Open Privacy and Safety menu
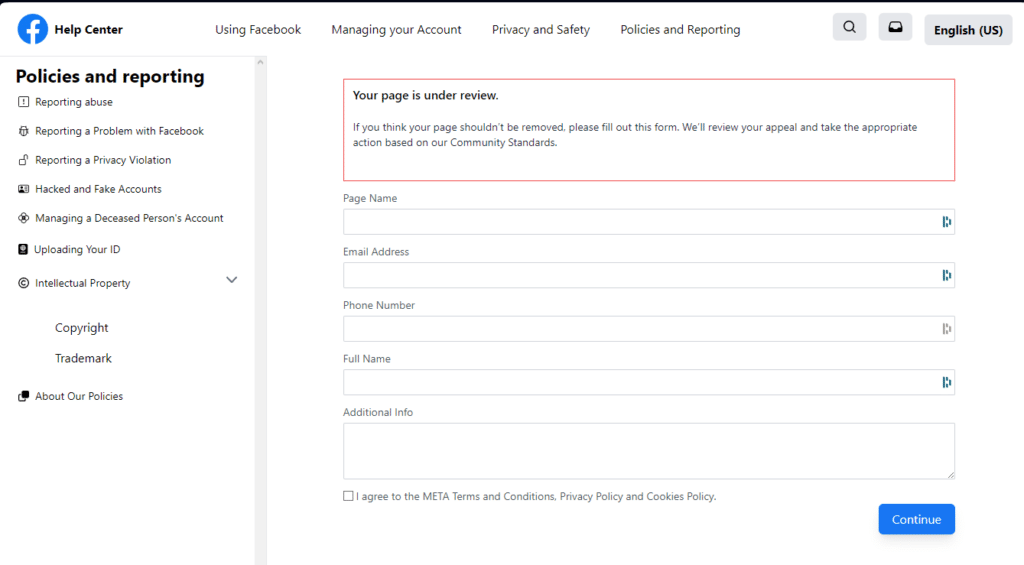Screen dimensions: 1024x565 pyautogui.click(x=541, y=29)
